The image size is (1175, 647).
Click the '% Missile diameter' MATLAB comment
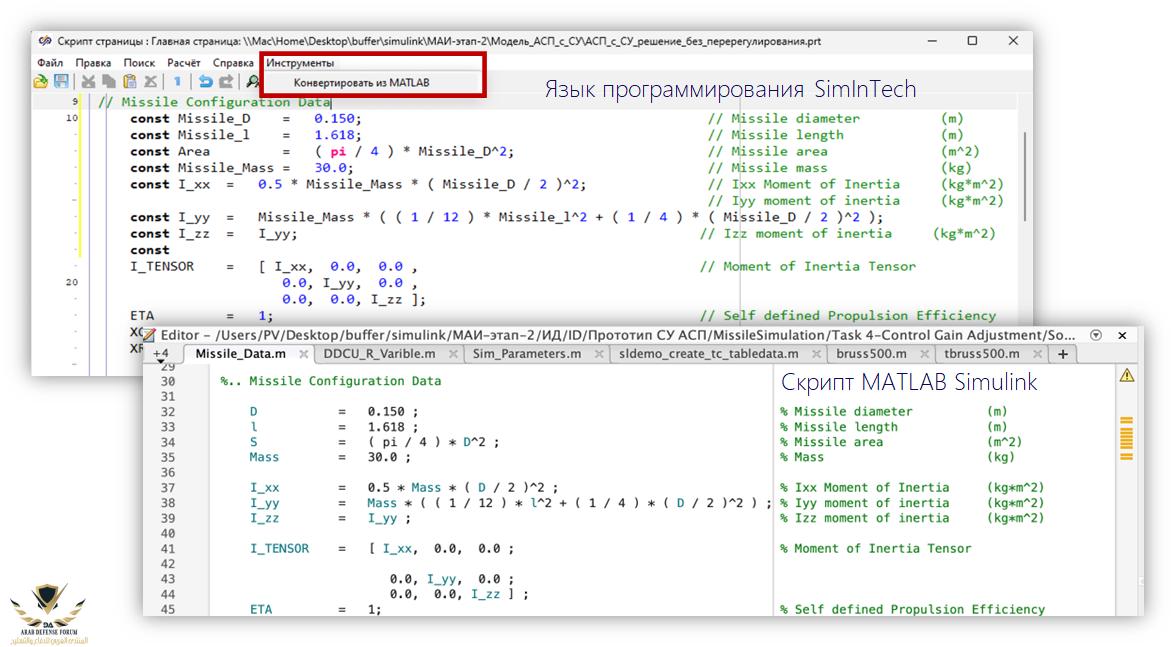pyautogui.click(x=846, y=412)
